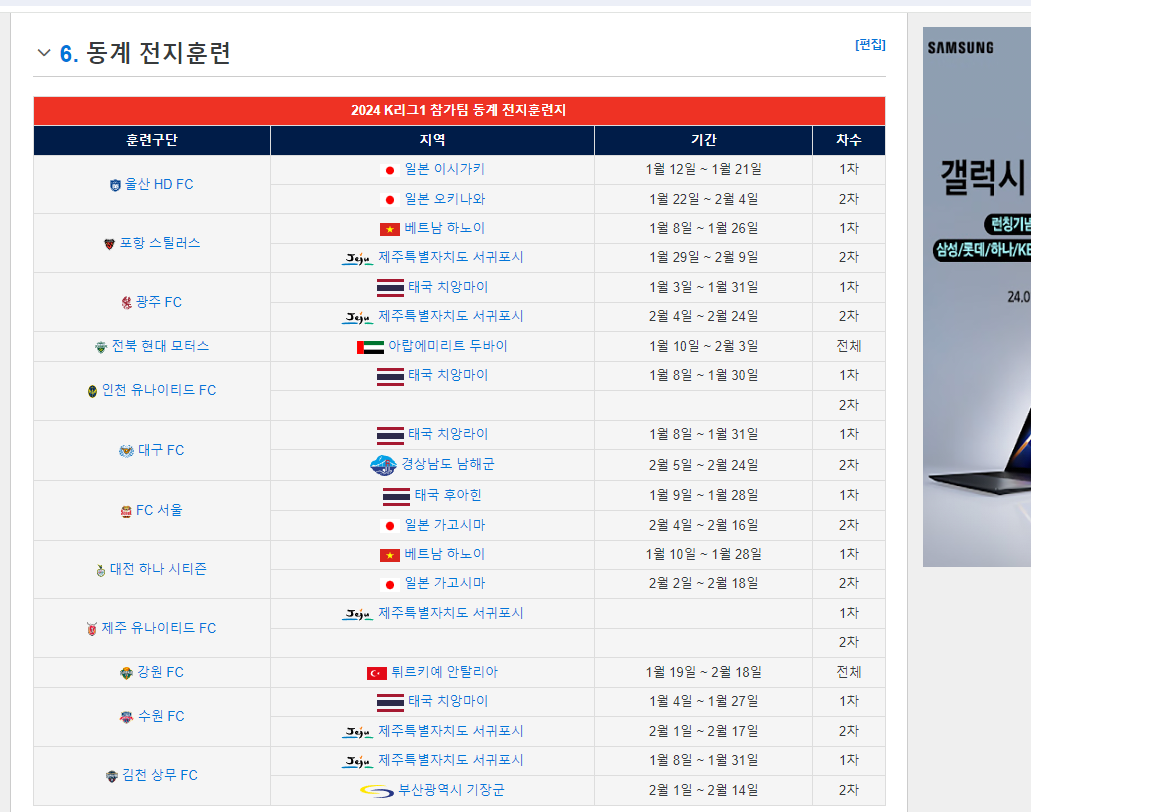This screenshot has height=812, width=1152.
Task: Open the section number 6. link
Action: pos(69,54)
